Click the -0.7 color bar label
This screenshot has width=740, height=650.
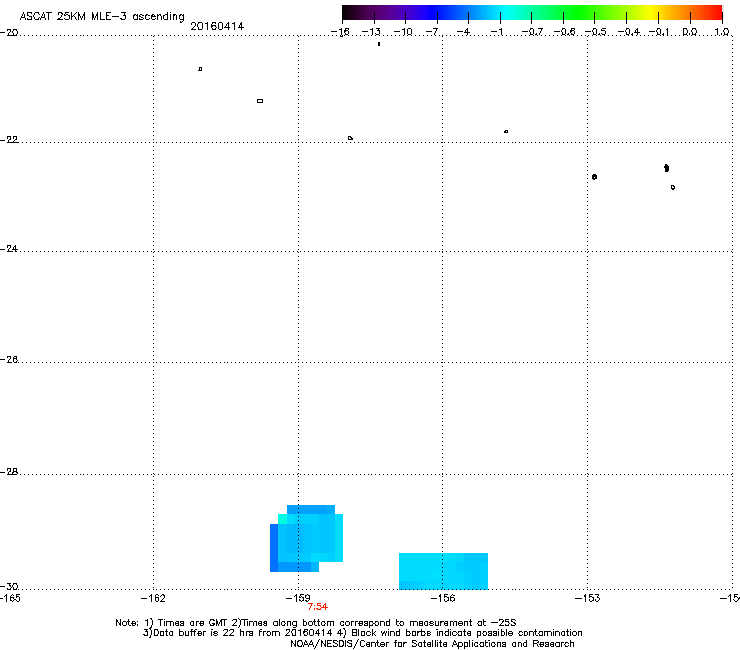pos(532,32)
